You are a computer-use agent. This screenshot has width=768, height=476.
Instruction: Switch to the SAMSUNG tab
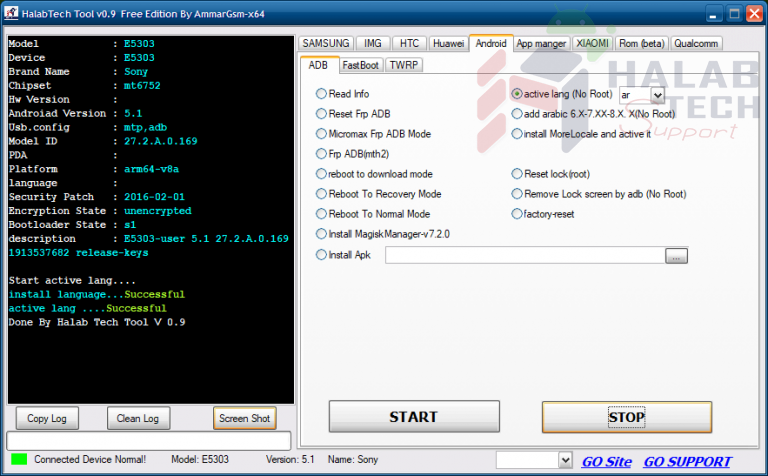click(x=326, y=44)
